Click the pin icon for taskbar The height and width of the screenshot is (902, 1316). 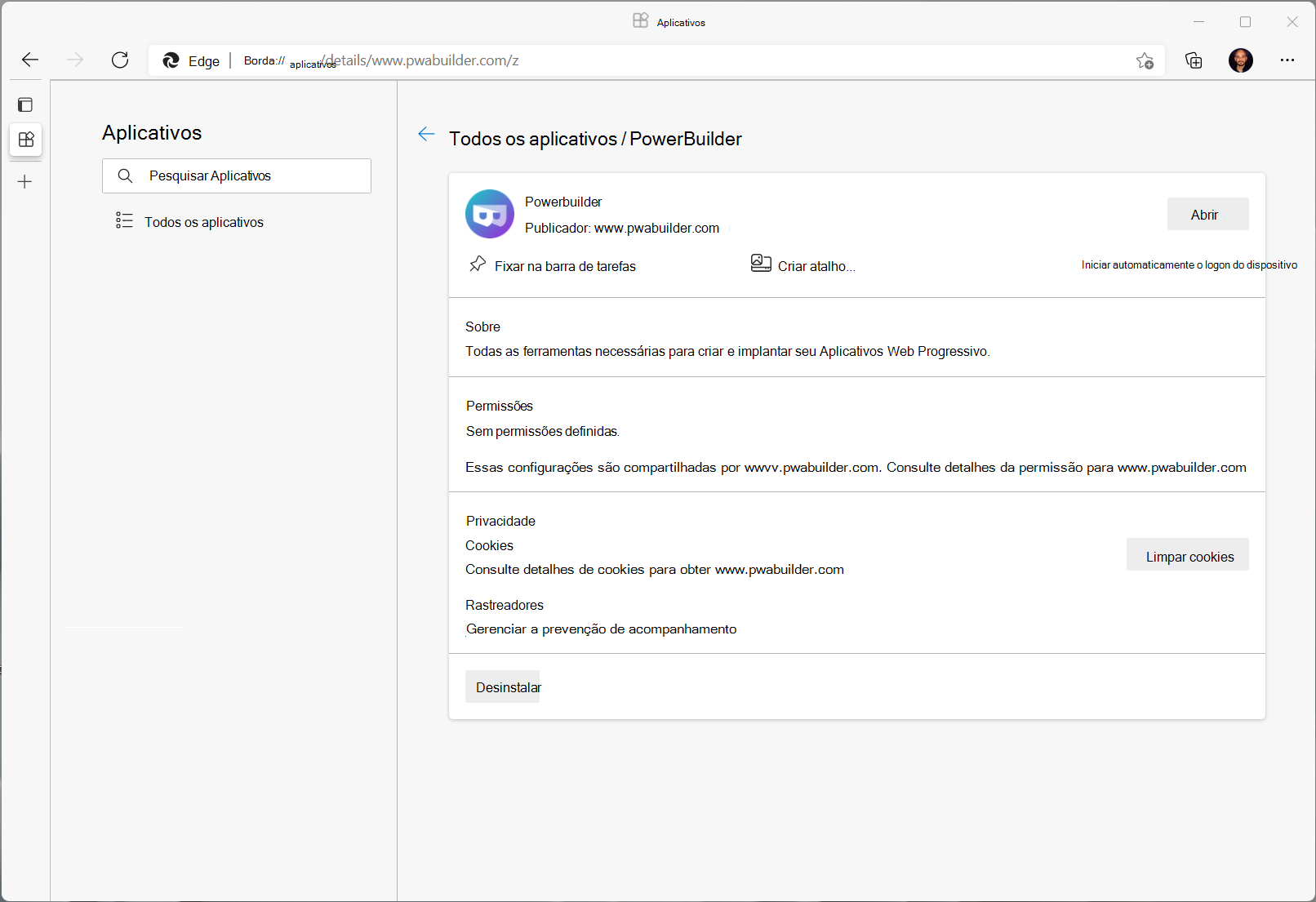coord(478,264)
